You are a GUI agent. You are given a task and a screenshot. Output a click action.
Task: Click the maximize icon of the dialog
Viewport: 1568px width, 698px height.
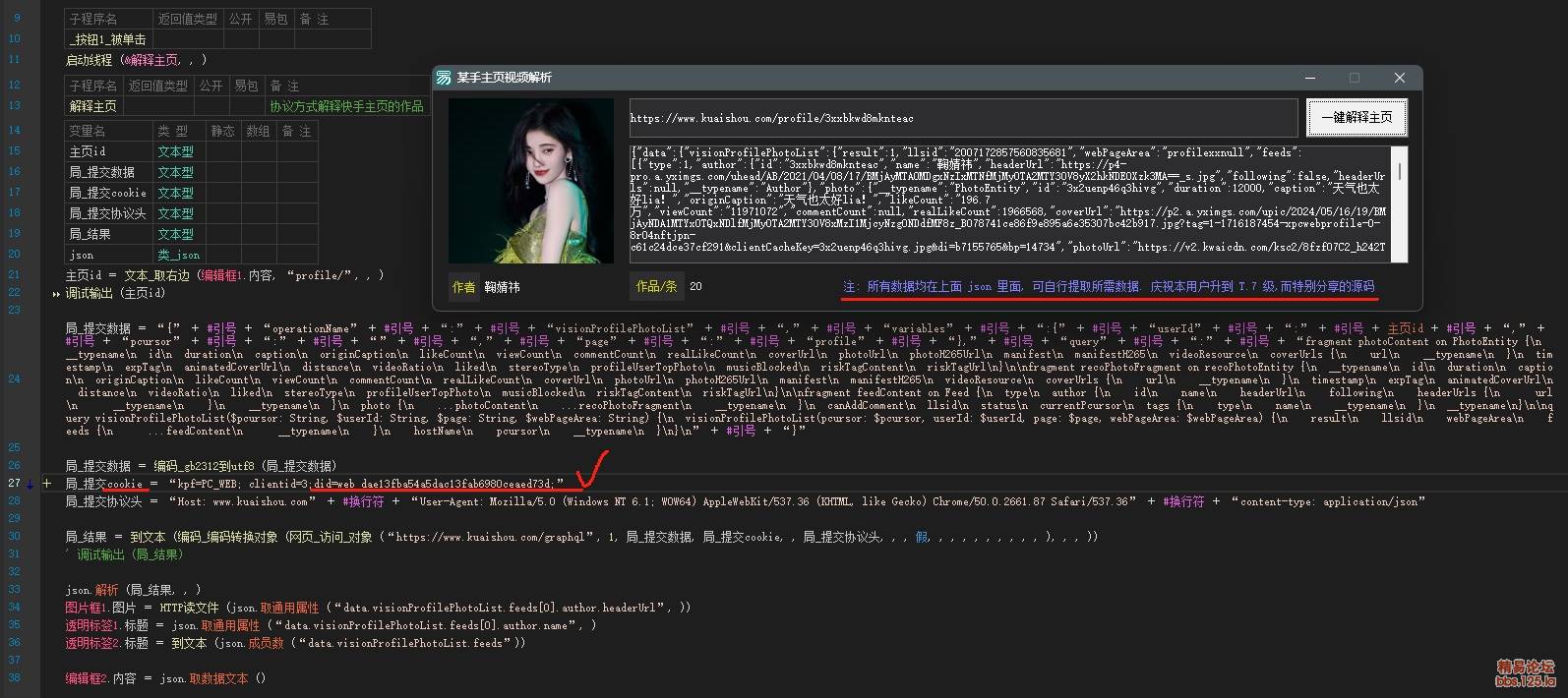(1355, 78)
